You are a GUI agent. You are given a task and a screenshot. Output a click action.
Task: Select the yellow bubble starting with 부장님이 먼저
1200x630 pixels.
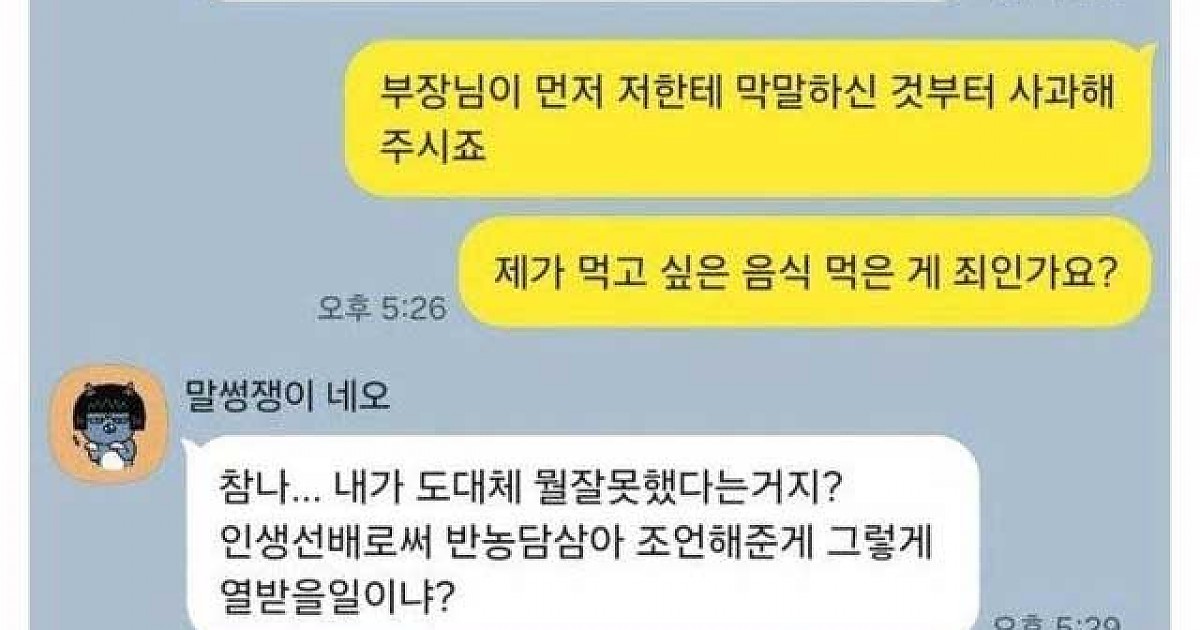point(750,118)
